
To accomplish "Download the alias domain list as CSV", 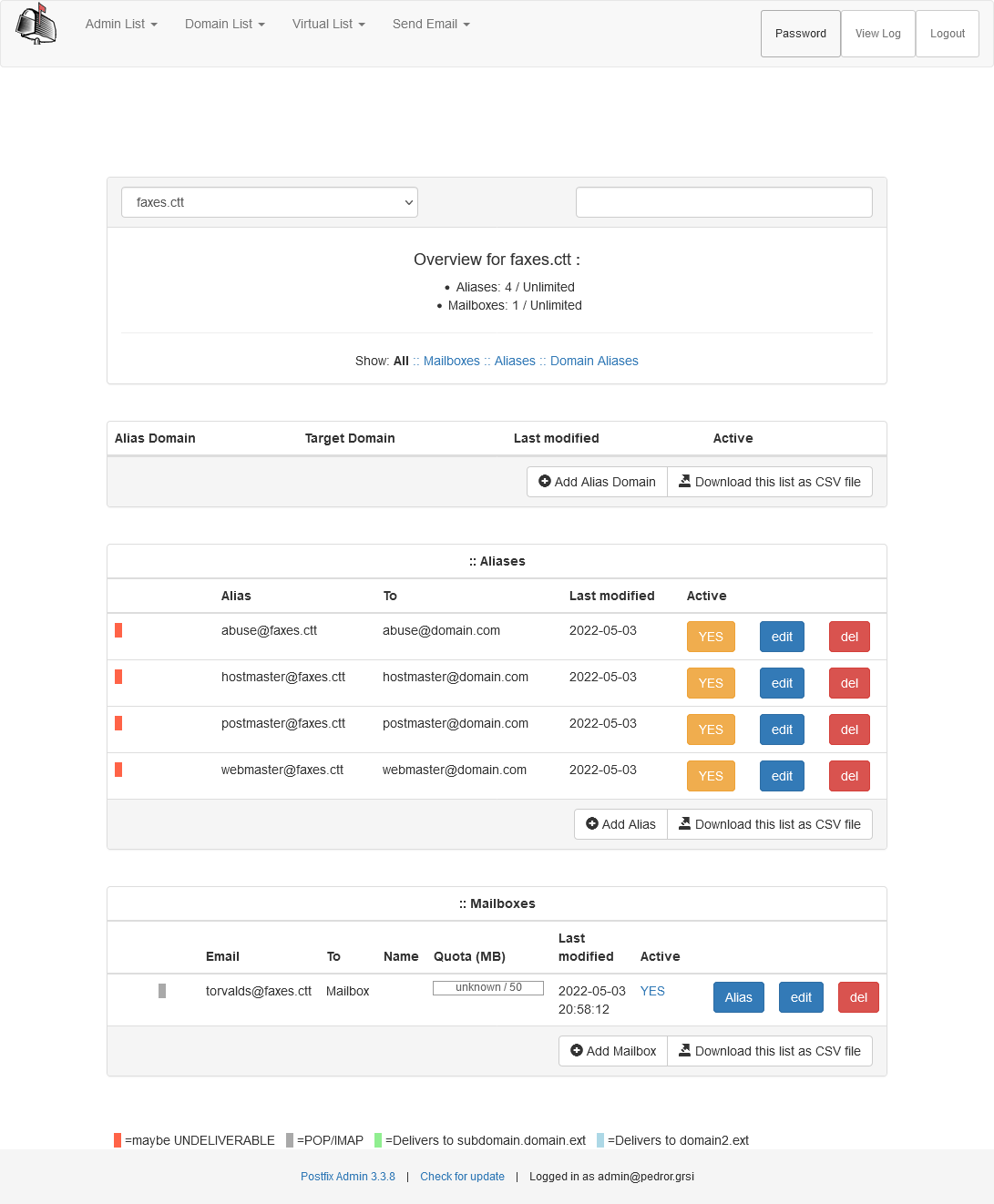I will tap(770, 482).
